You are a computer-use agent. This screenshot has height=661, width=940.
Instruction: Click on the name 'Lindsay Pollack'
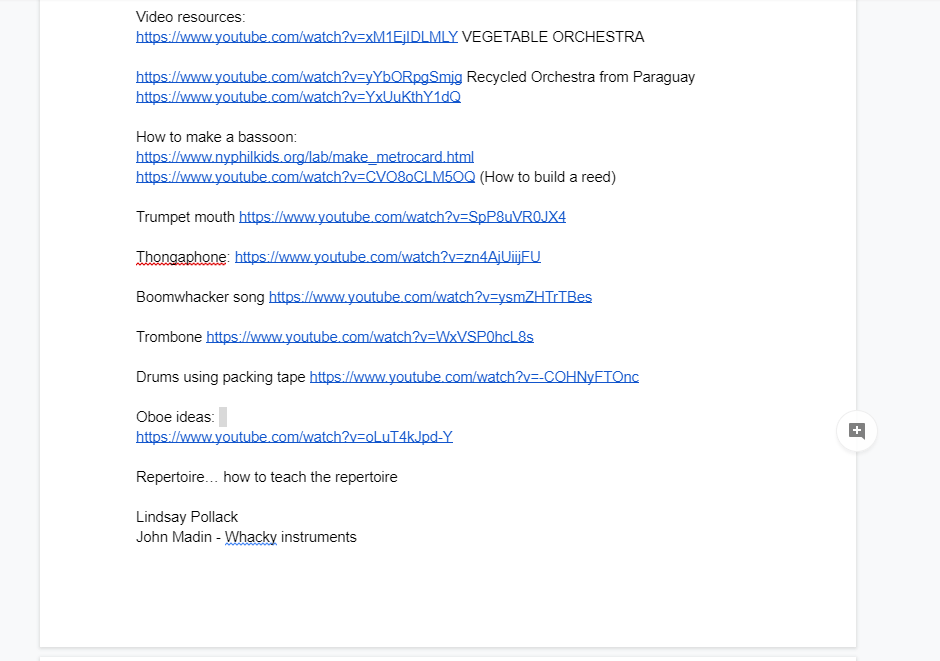[187, 517]
